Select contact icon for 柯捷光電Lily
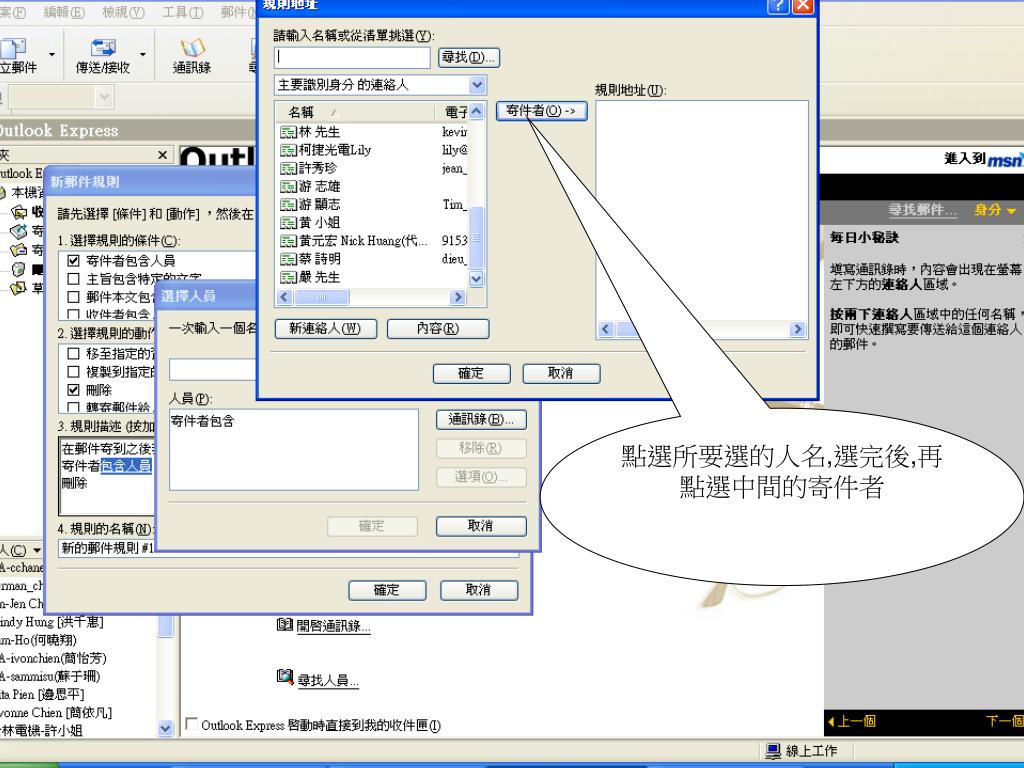Screen dimensions: 1024x768 click(288, 150)
